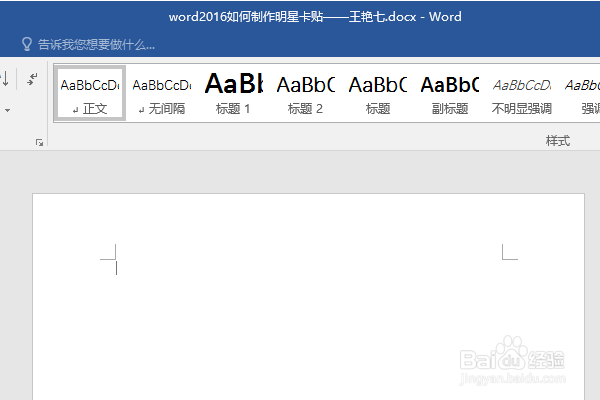Toggle show/hide paragraph marks icon
Screen dimensions: 600x400
click(33, 79)
